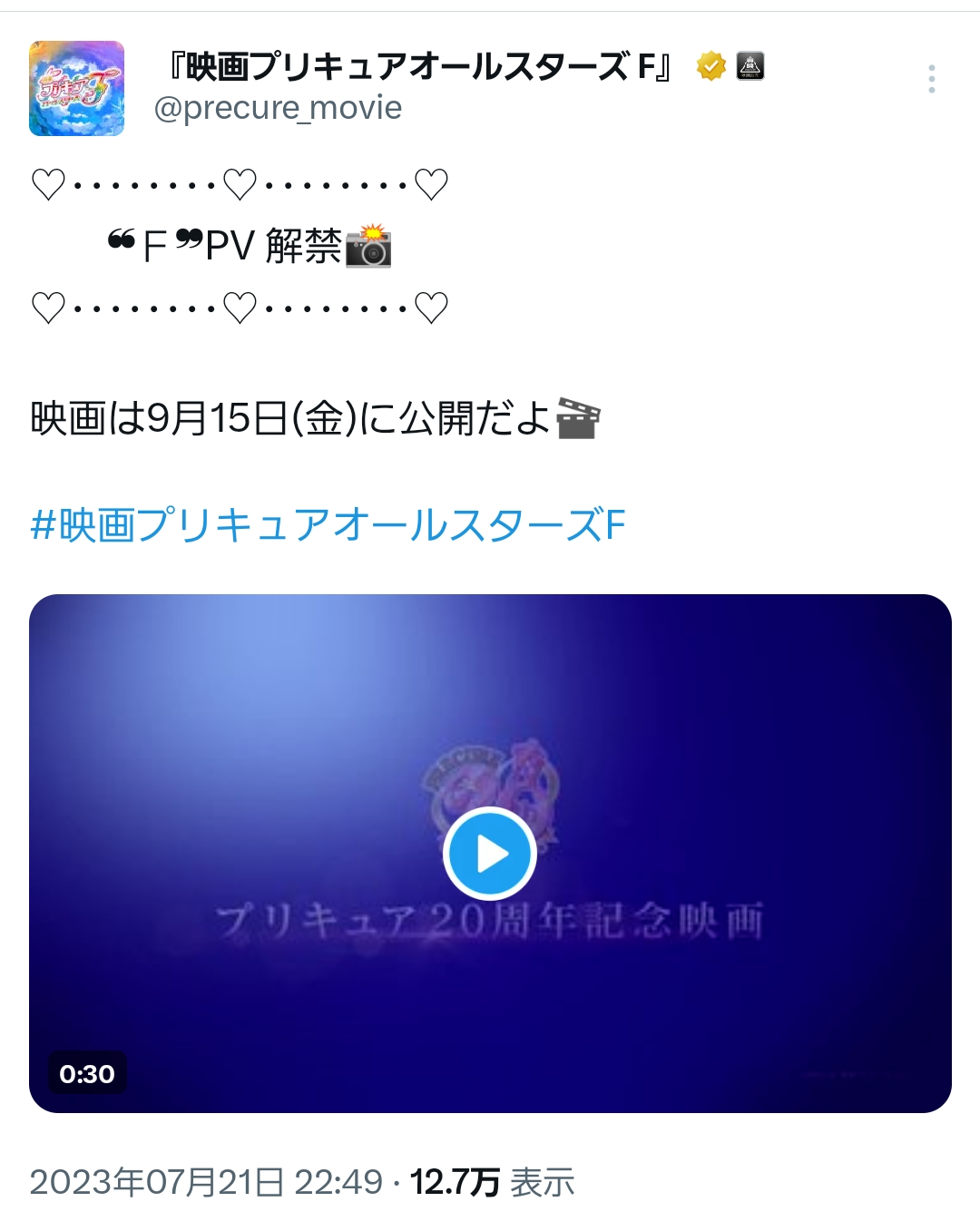Click the flashing camera emoji after 解禁
This screenshot has width=980, height=1231.
pyautogui.click(x=368, y=246)
